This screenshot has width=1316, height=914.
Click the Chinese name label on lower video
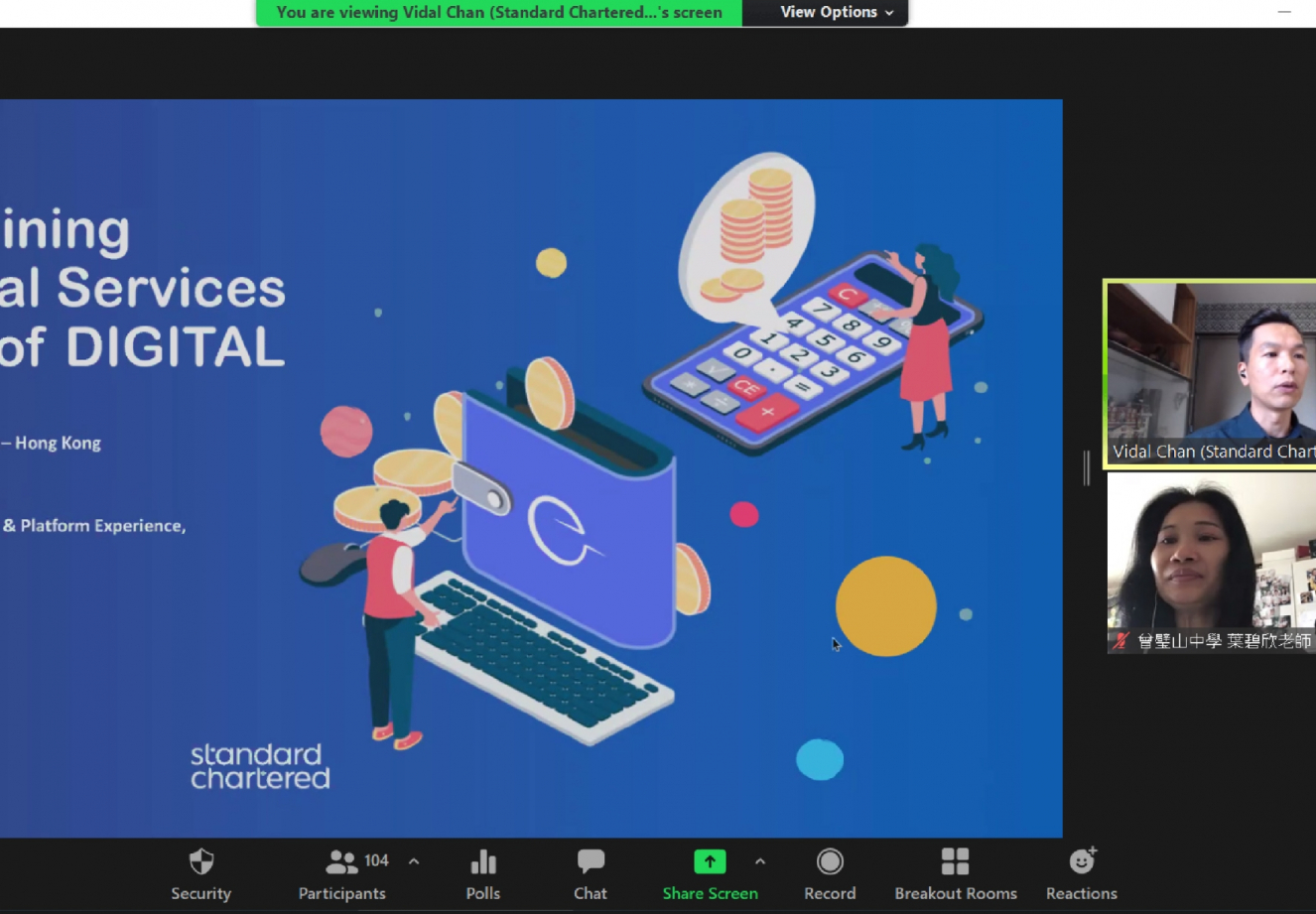tap(1223, 641)
